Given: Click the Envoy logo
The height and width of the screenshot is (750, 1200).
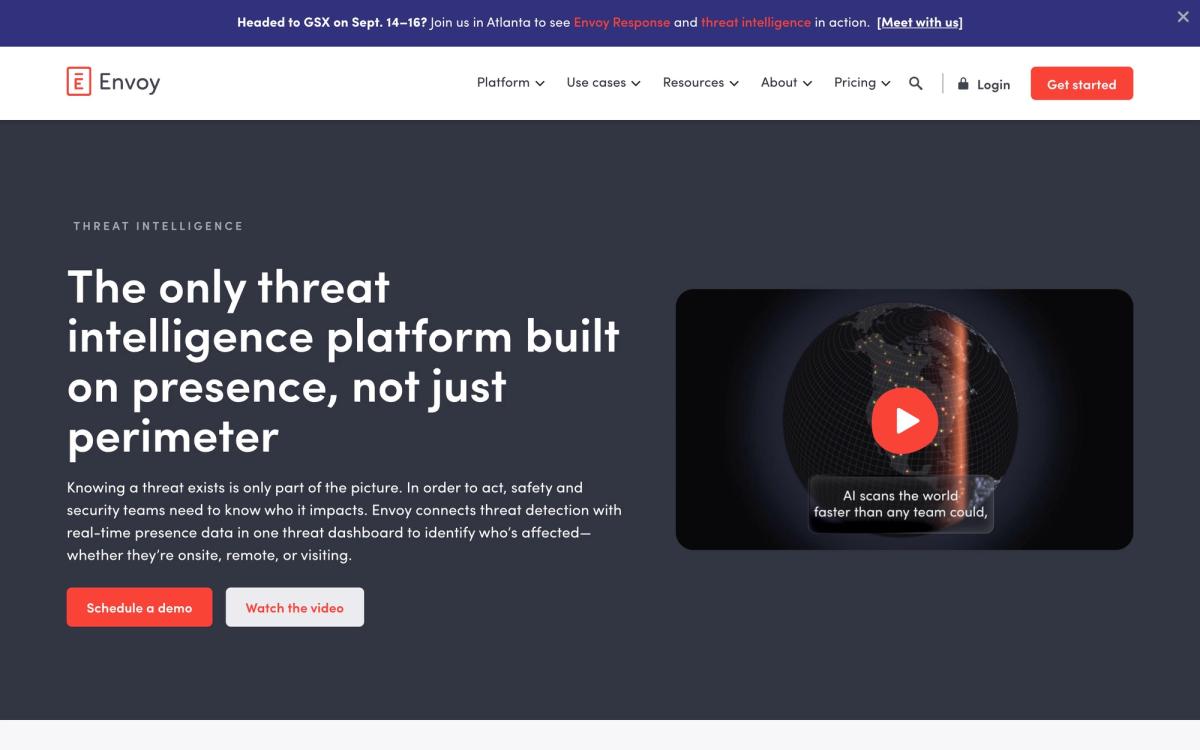Looking at the screenshot, I should click(113, 82).
